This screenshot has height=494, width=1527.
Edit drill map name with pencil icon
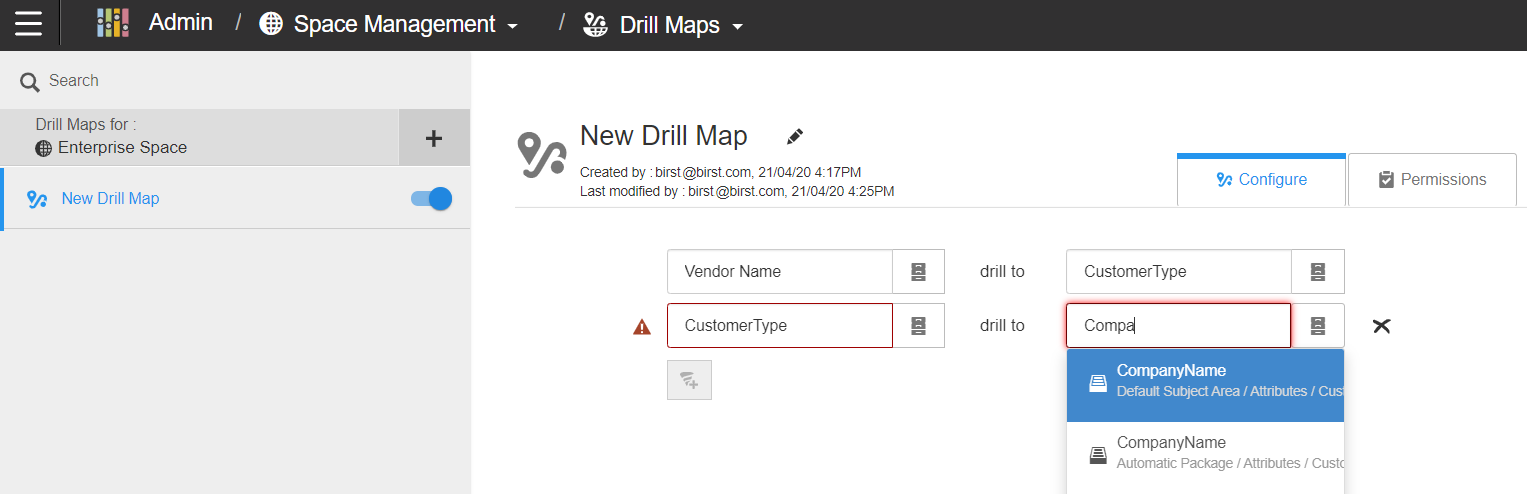795,136
